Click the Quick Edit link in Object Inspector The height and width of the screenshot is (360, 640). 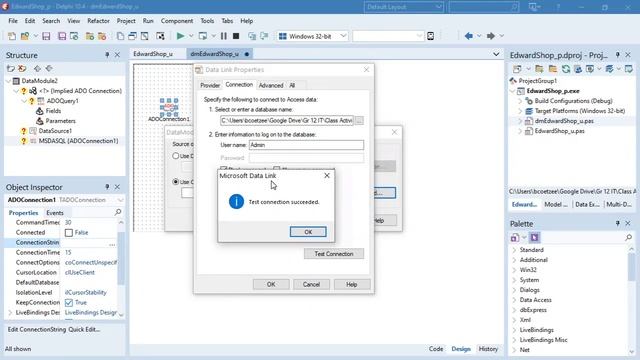(84, 329)
